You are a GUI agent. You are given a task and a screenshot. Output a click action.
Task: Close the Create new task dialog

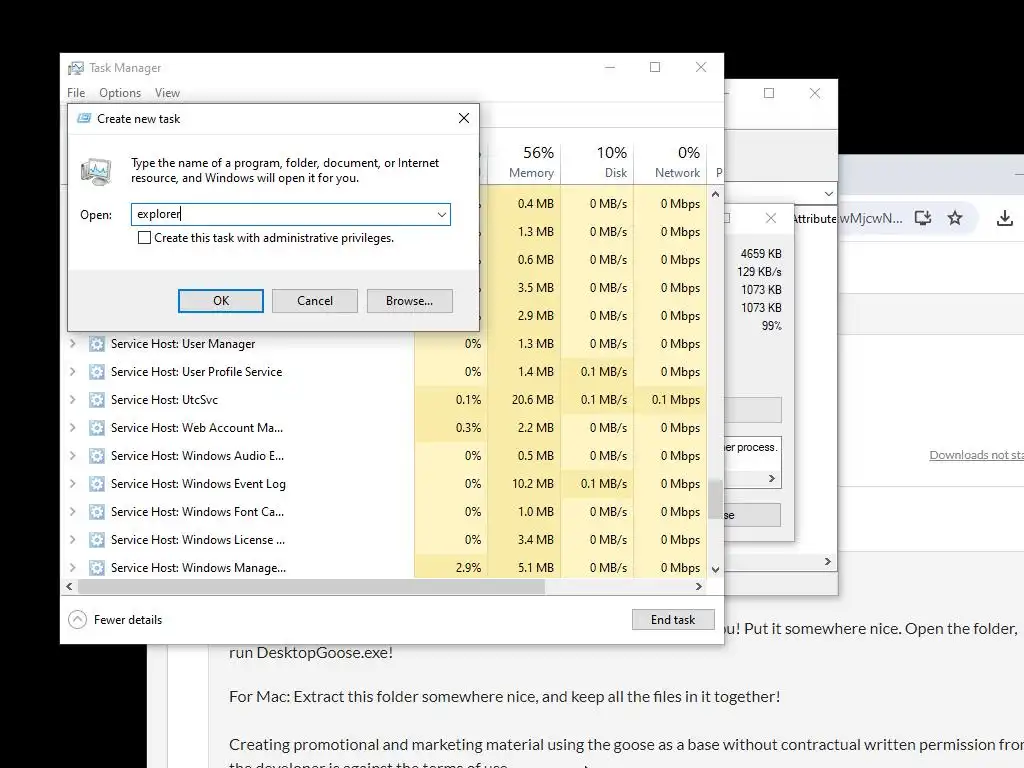coord(464,118)
